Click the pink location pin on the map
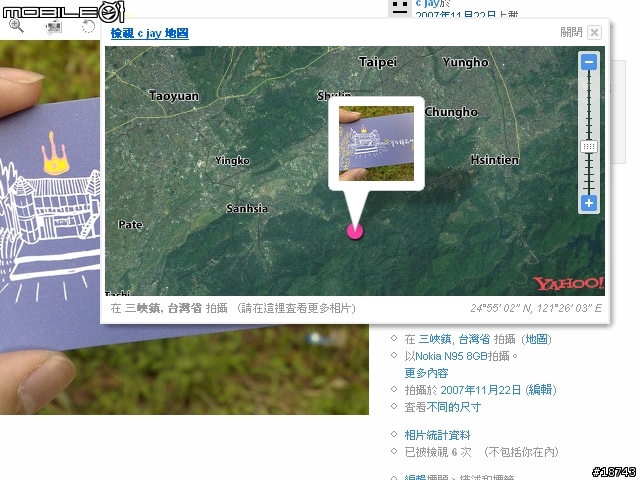 point(355,231)
